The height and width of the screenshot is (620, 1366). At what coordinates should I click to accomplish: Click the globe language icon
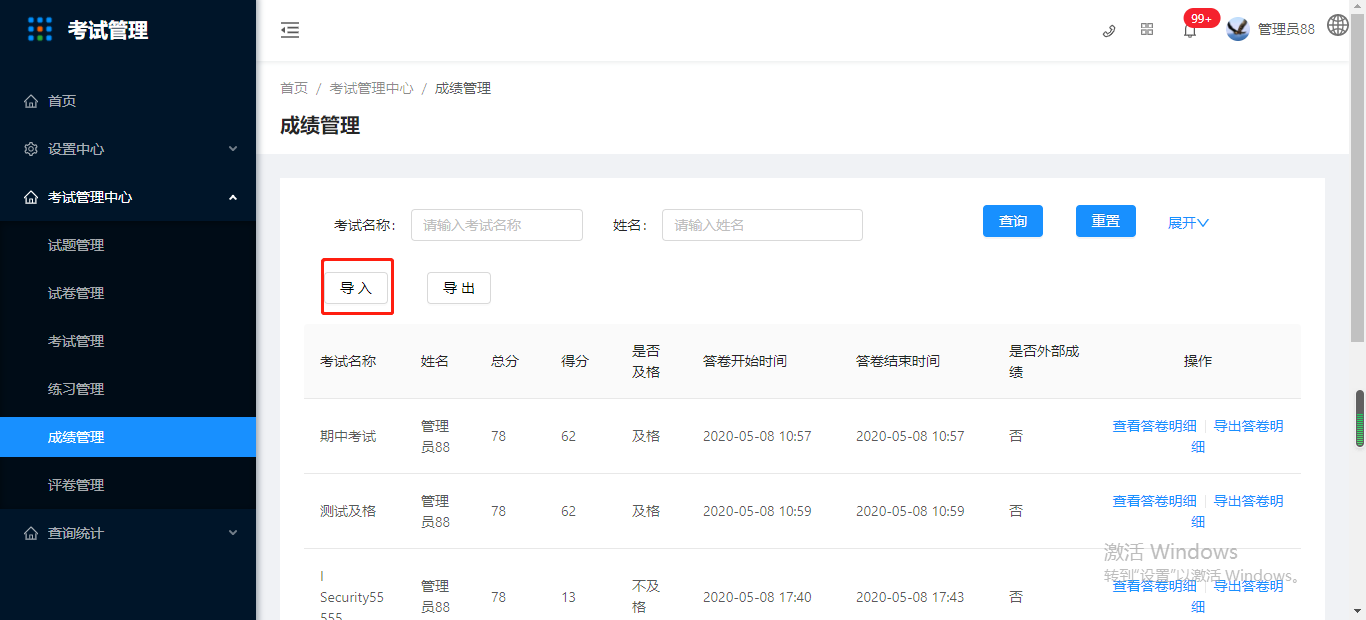(x=1338, y=25)
